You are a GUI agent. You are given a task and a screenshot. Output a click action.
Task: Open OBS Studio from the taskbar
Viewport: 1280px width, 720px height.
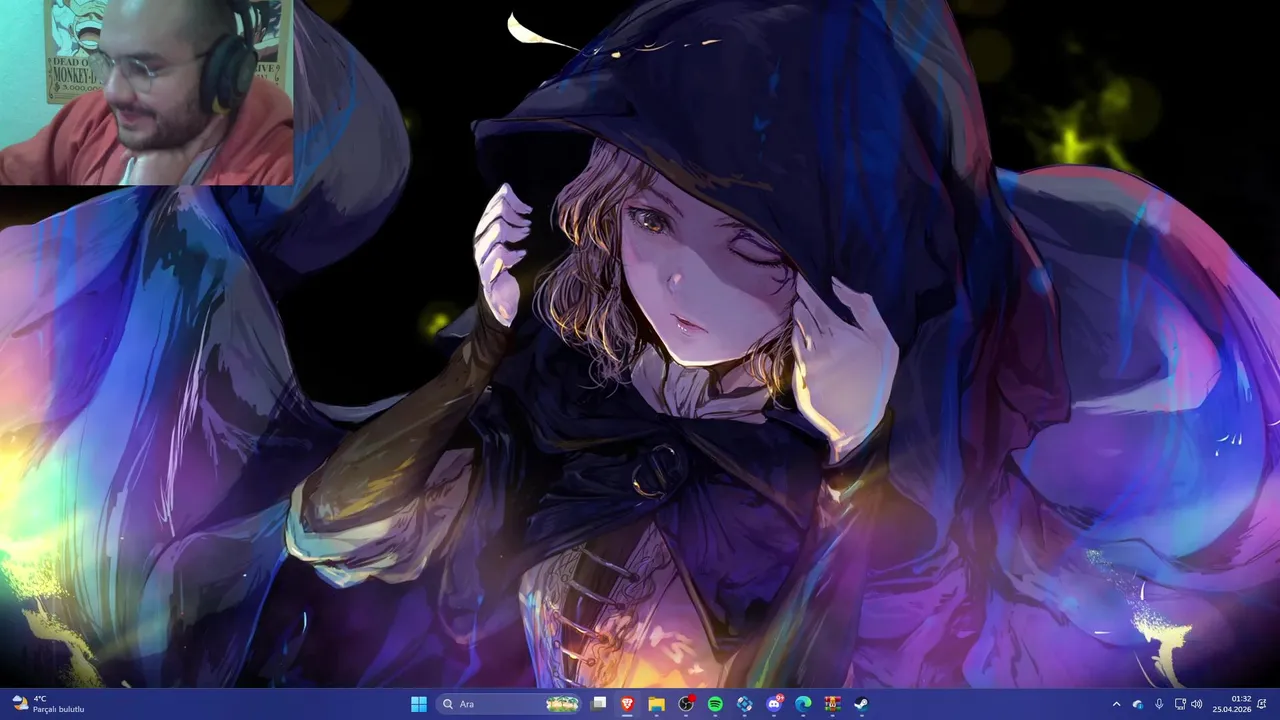tap(686, 704)
